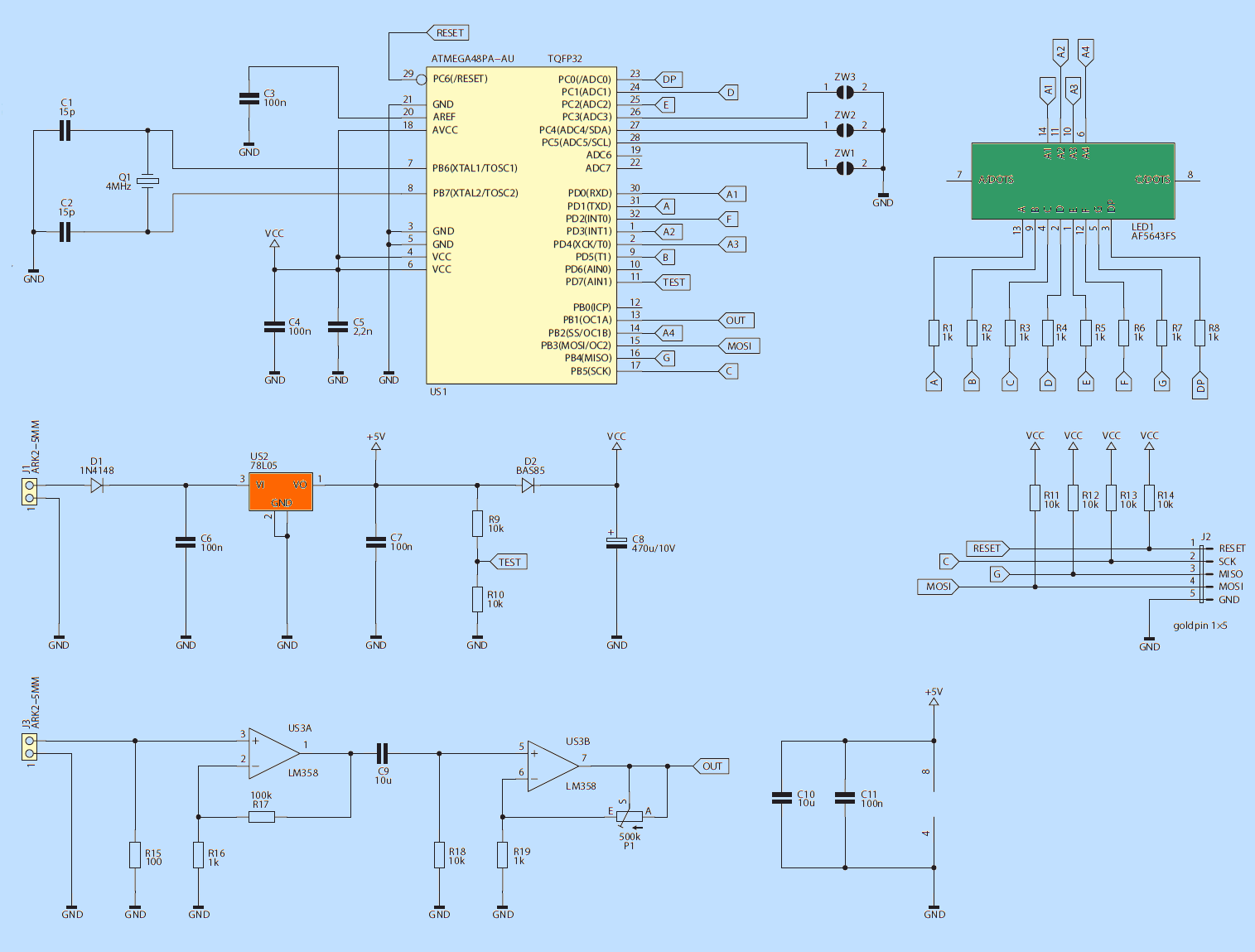Click the TEST net label at PD7

(x=672, y=283)
